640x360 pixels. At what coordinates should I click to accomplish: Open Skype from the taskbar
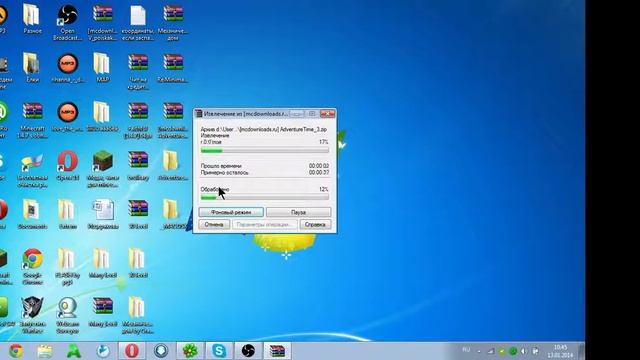tap(219, 351)
